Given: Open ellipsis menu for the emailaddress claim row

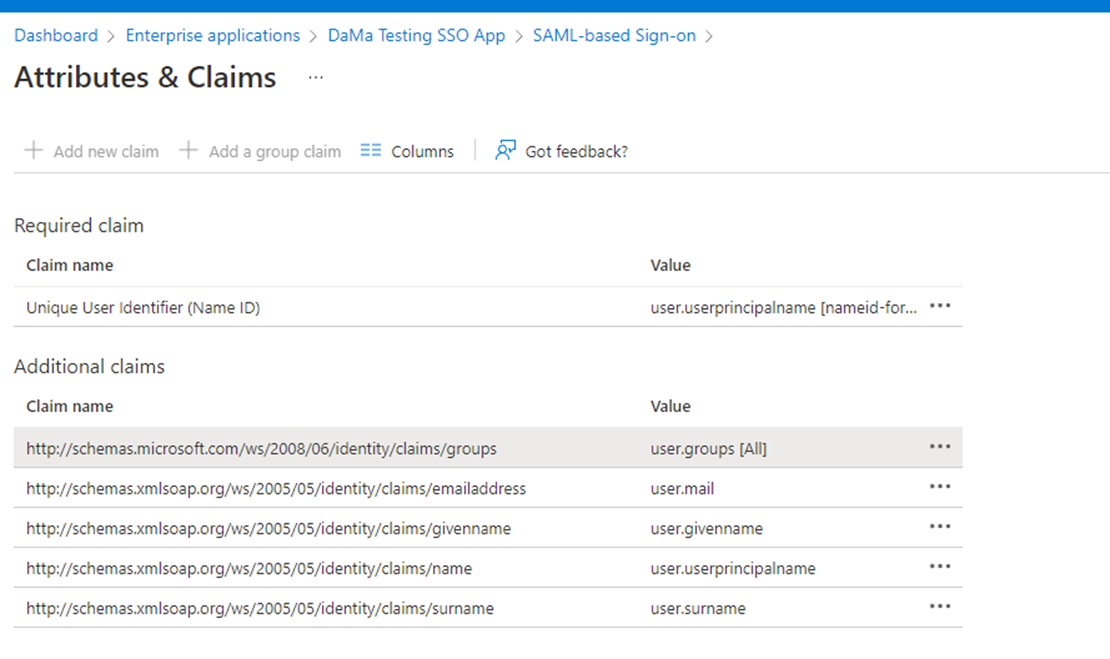Looking at the screenshot, I should tap(940, 487).
